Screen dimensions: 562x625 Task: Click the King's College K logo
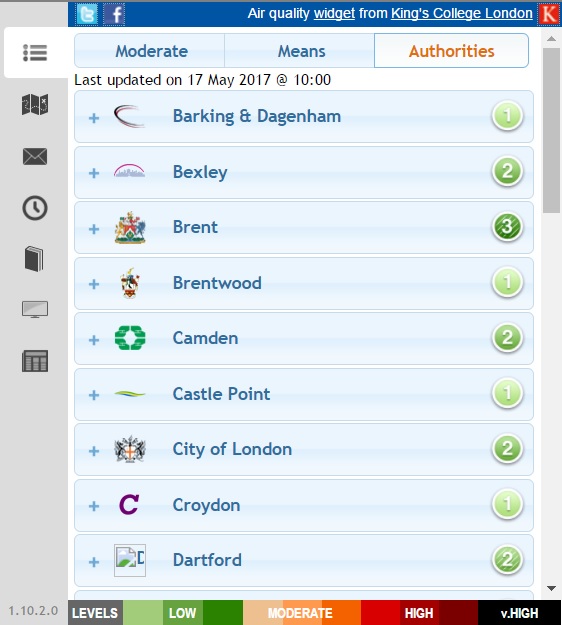point(549,14)
